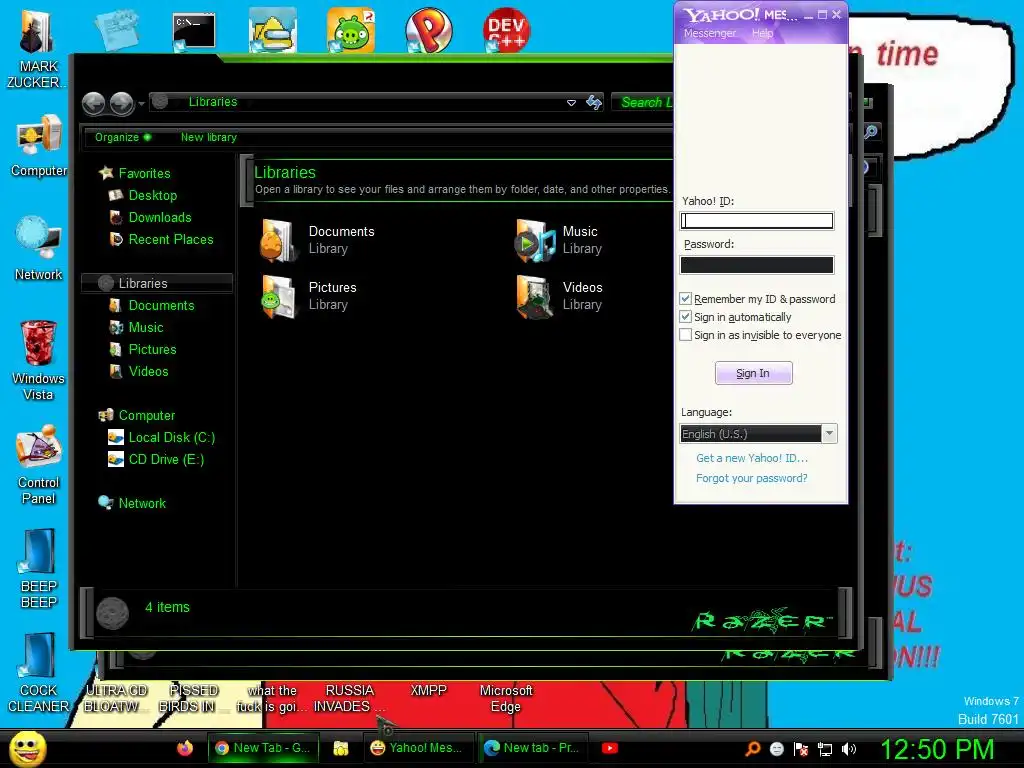Image resolution: width=1024 pixels, height=768 pixels.
Task: Toggle Sign in automatically checkbox
Action: tap(685, 317)
